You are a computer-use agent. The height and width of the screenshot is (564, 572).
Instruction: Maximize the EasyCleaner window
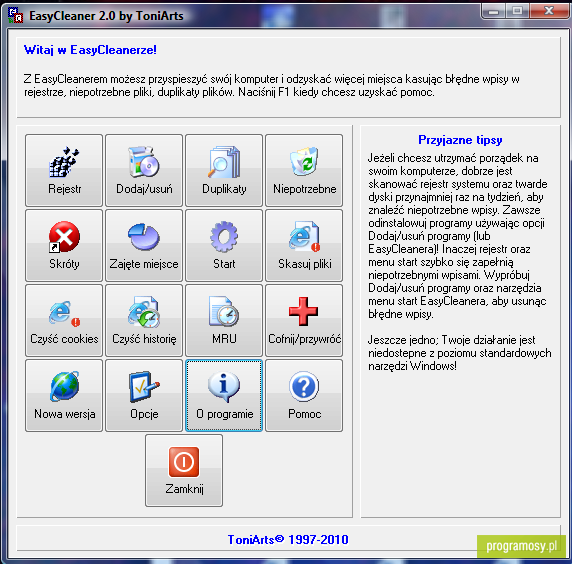click(x=517, y=11)
